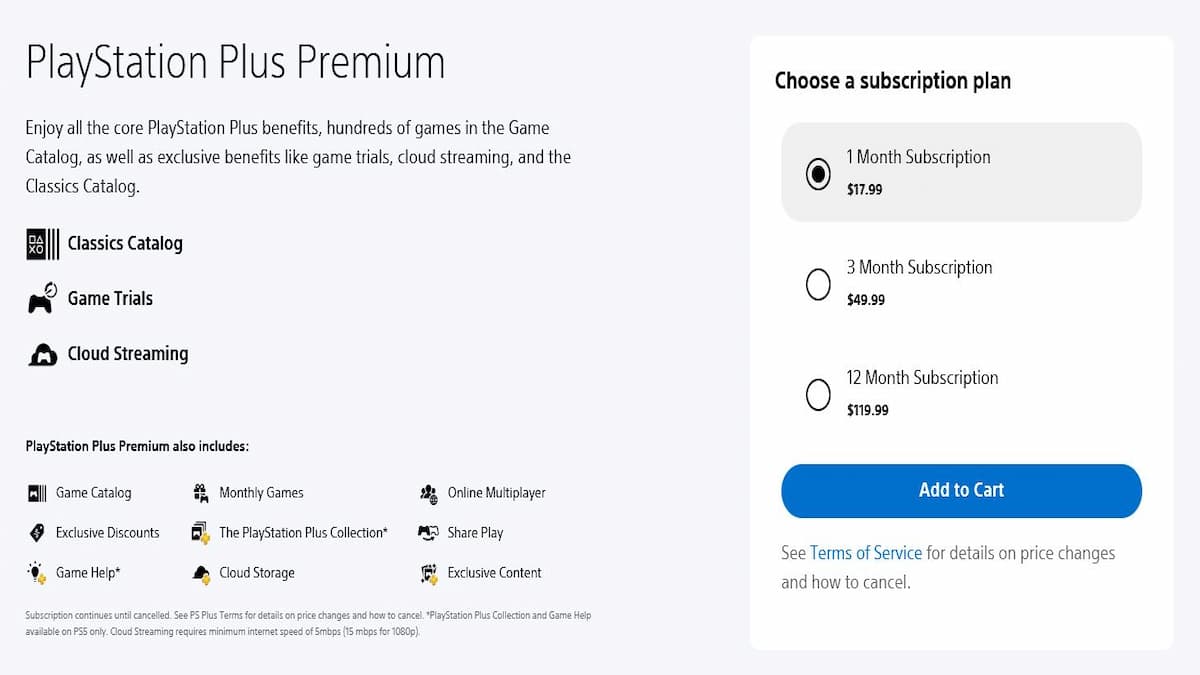Image resolution: width=1200 pixels, height=675 pixels.
Task: Select the 1 Month Subscription radio button
Action: [818, 174]
